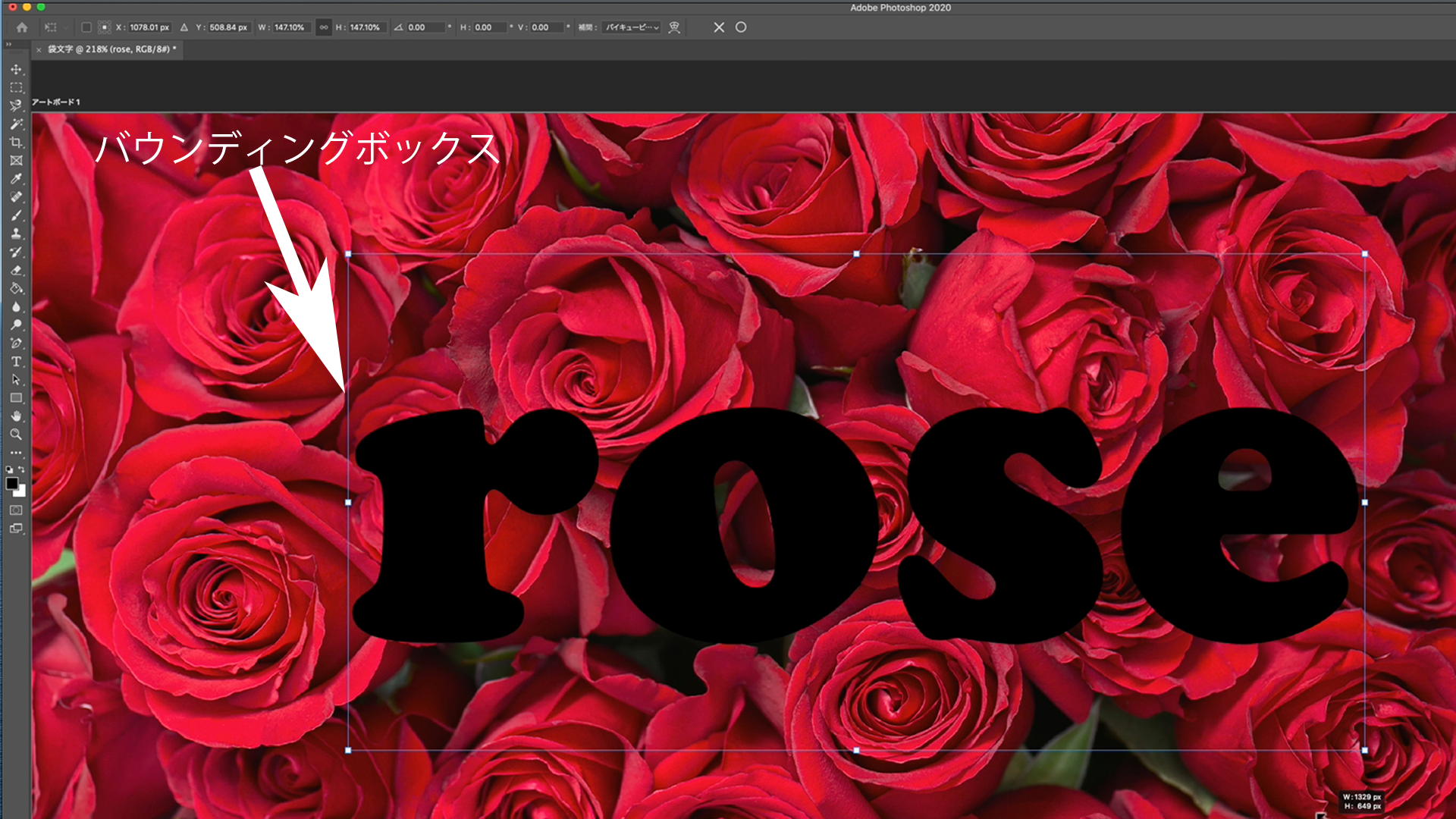This screenshot has width=1456, height=819.
Task: Click the rotation angle field
Action: pyautogui.click(x=426, y=27)
